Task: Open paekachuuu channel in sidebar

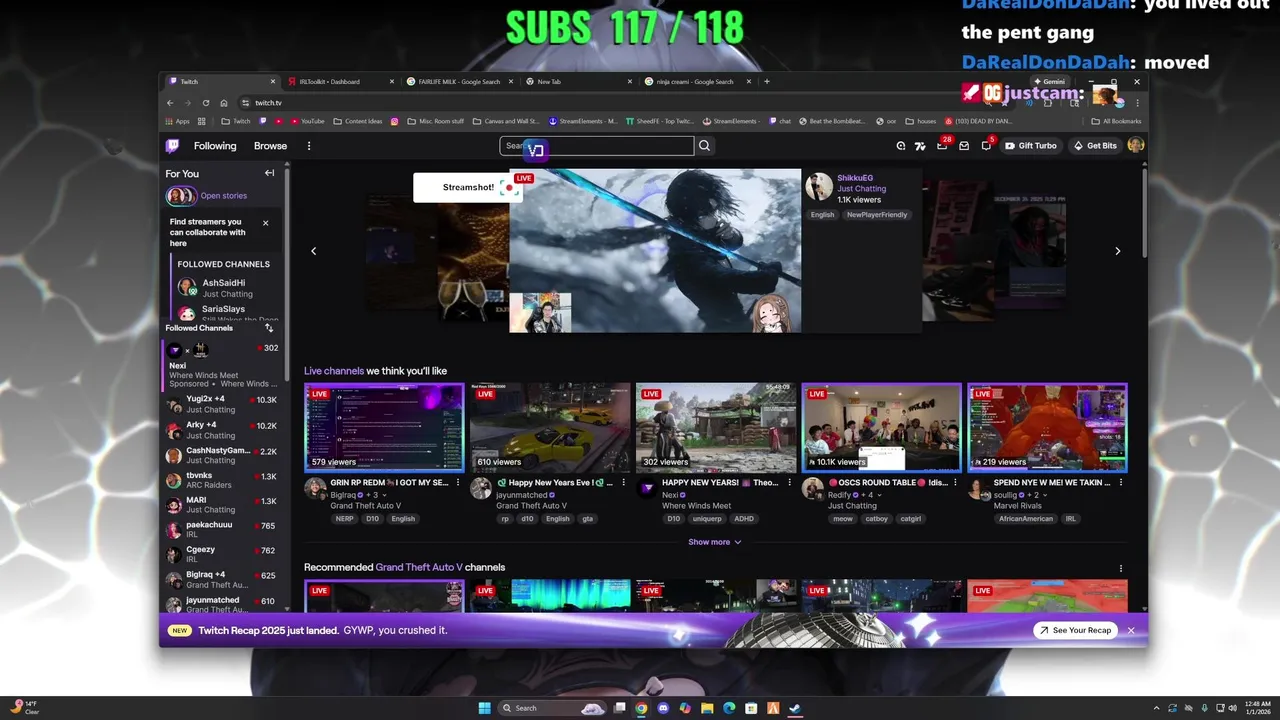Action: coord(221,529)
